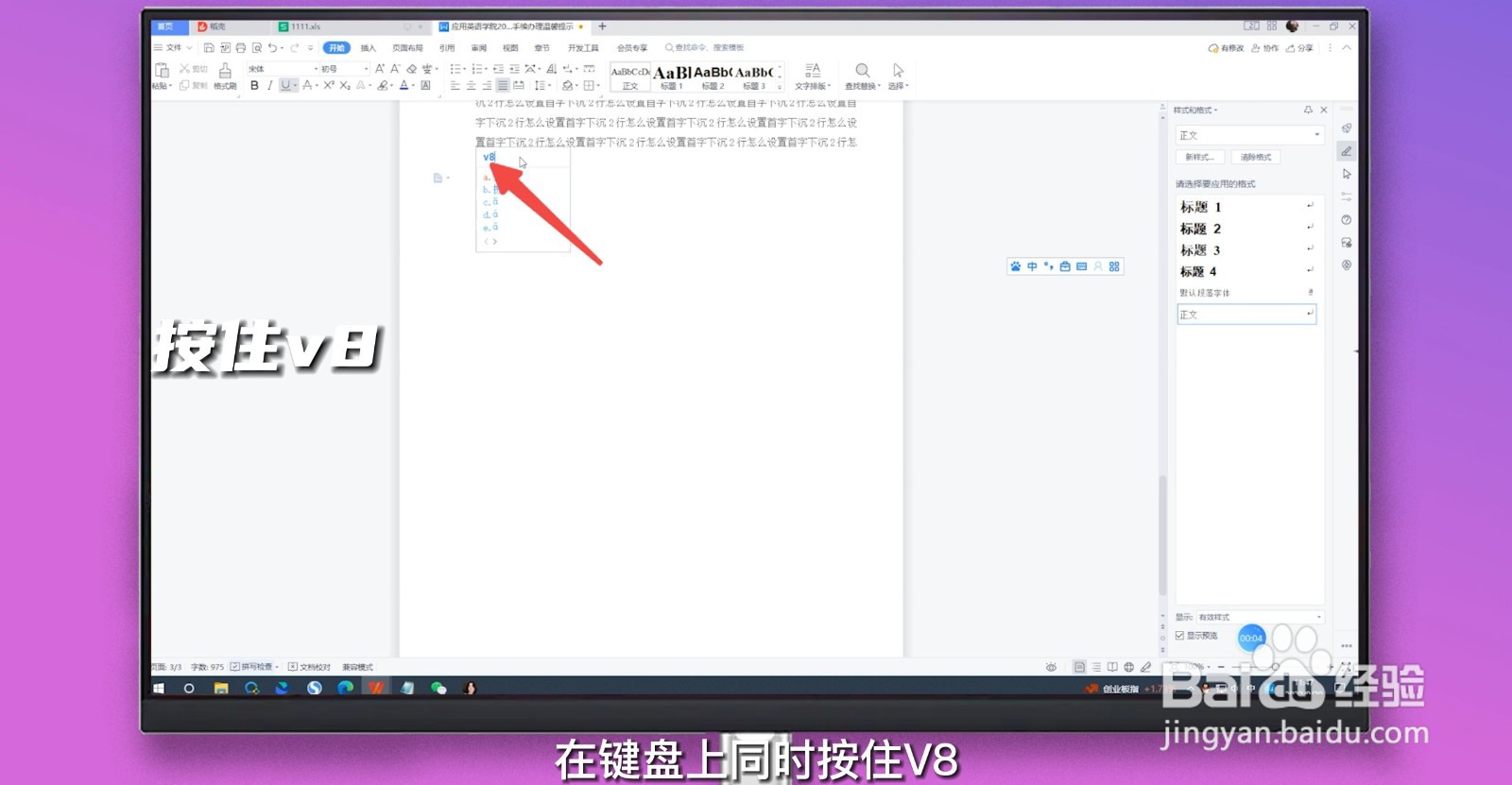The image size is (1512, 785).
Task: Apply 标题 1 style from ribbon gallery
Action: [671, 77]
